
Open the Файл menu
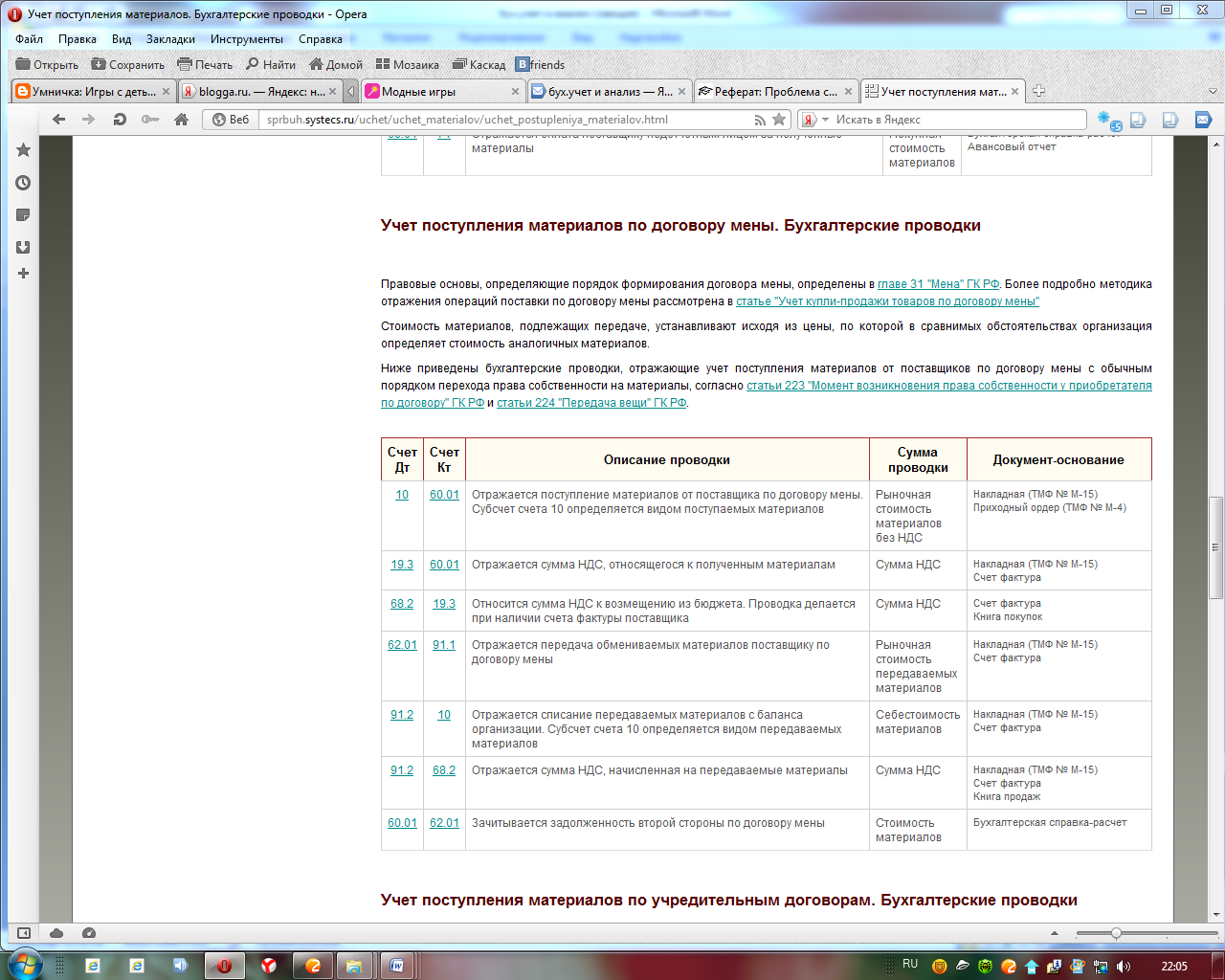[x=29, y=39]
